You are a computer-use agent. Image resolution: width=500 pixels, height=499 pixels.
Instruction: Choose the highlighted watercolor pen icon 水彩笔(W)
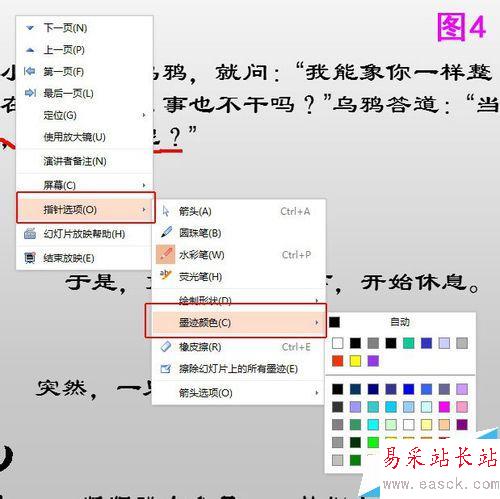click(166, 254)
